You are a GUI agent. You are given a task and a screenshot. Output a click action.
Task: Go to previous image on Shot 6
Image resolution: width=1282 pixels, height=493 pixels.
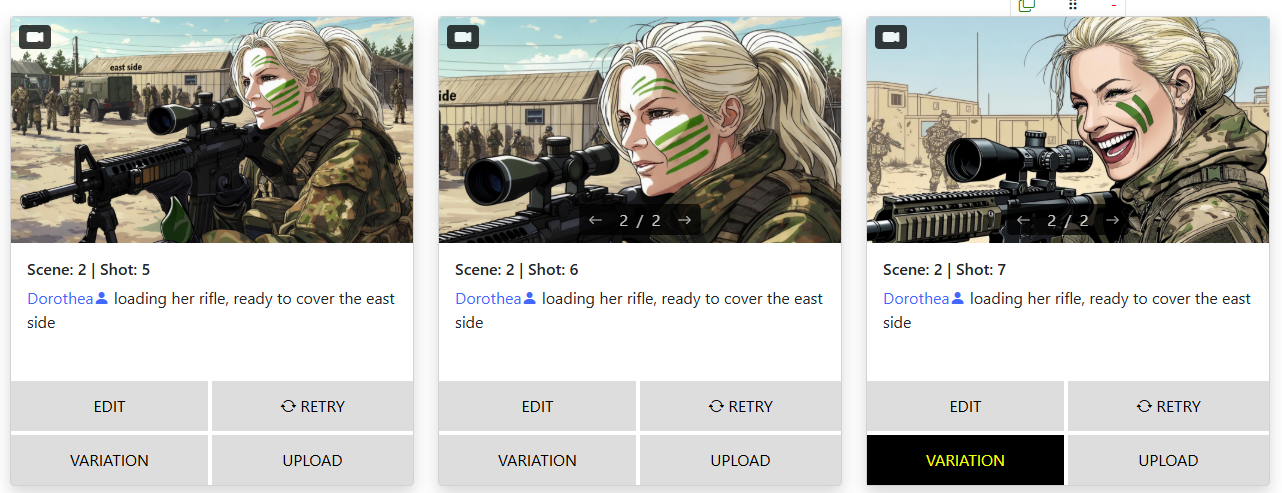pyautogui.click(x=594, y=220)
